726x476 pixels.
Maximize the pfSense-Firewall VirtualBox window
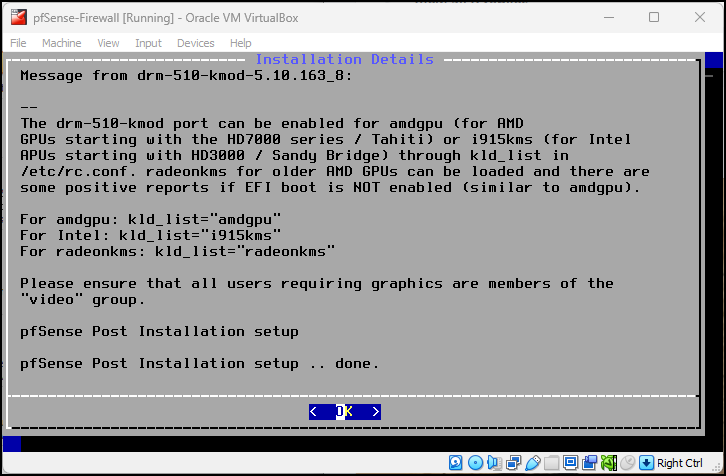pos(654,18)
